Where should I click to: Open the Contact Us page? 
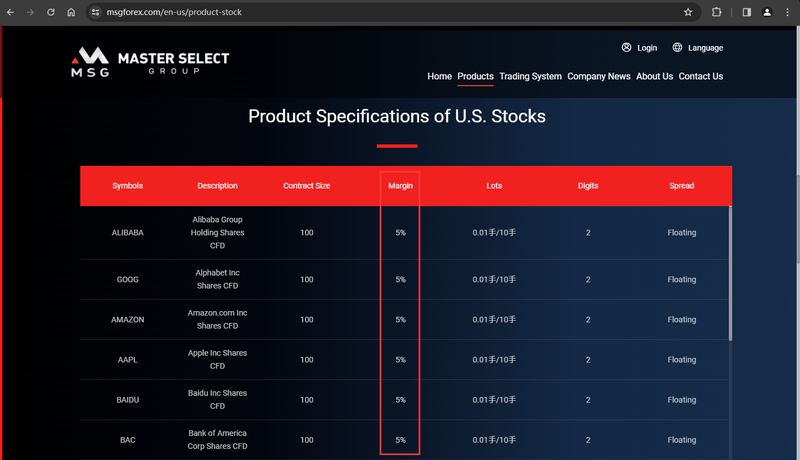(x=701, y=76)
